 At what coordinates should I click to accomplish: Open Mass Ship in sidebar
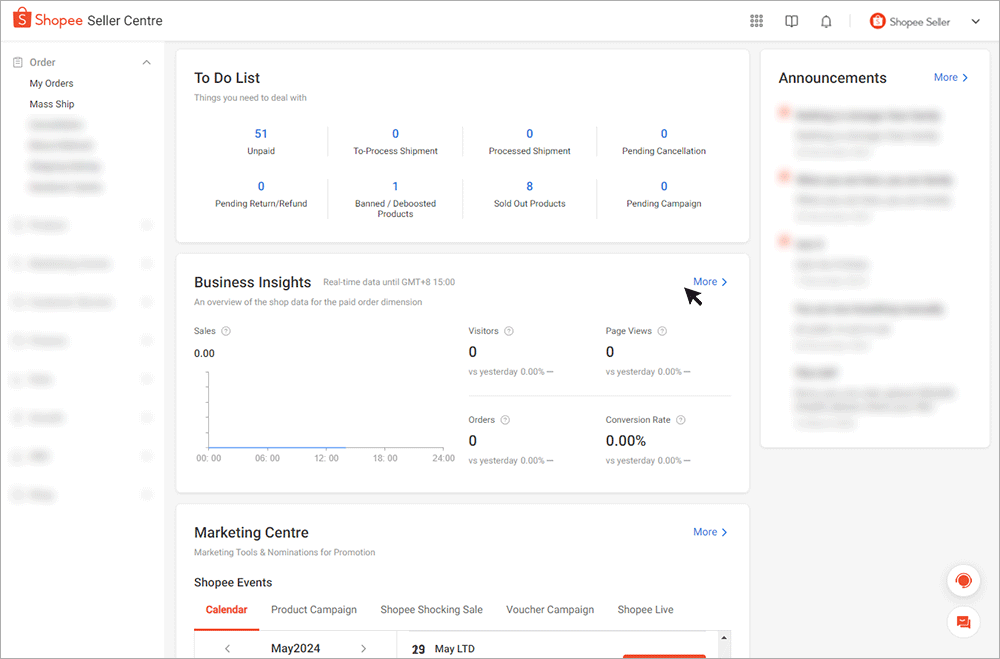(52, 104)
